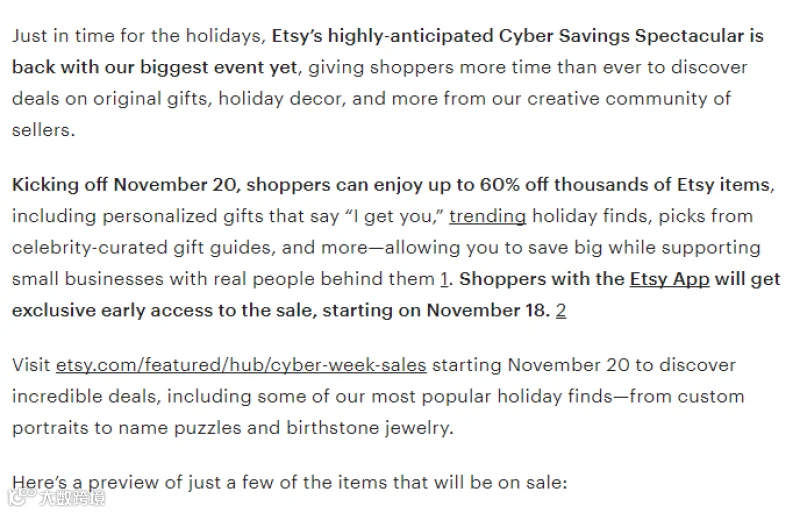
Task: Click the bold "60% off" text
Action: 514,185
